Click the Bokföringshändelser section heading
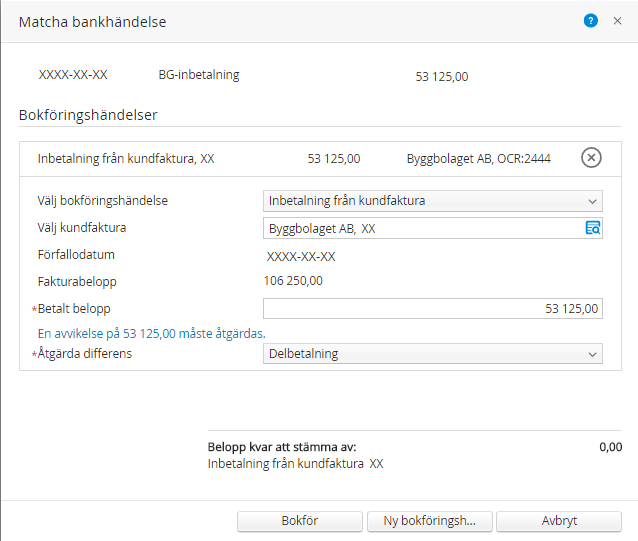This screenshot has width=638, height=541. click(88, 115)
